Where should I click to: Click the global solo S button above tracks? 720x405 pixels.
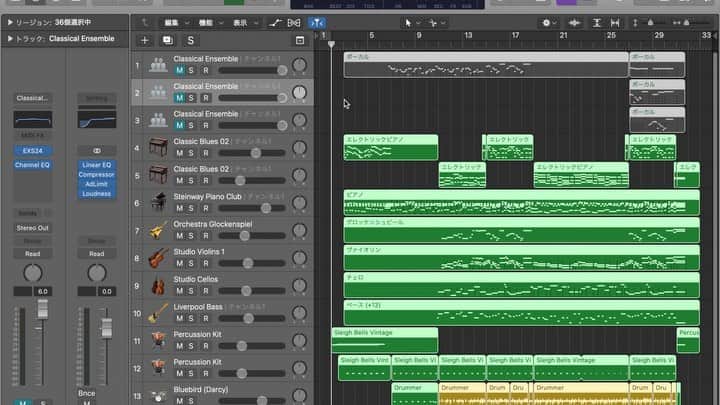(x=191, y=40)
